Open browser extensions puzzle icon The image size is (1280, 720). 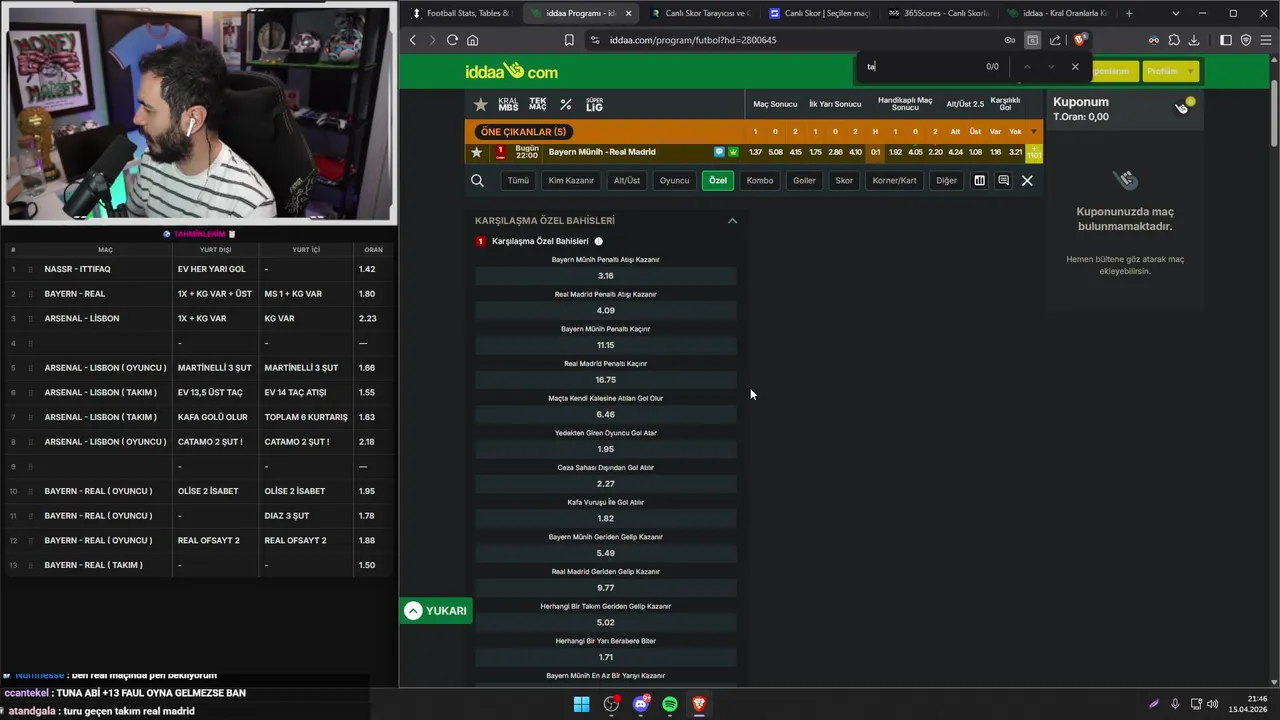pyautogui.click(x=1174, y=40)
